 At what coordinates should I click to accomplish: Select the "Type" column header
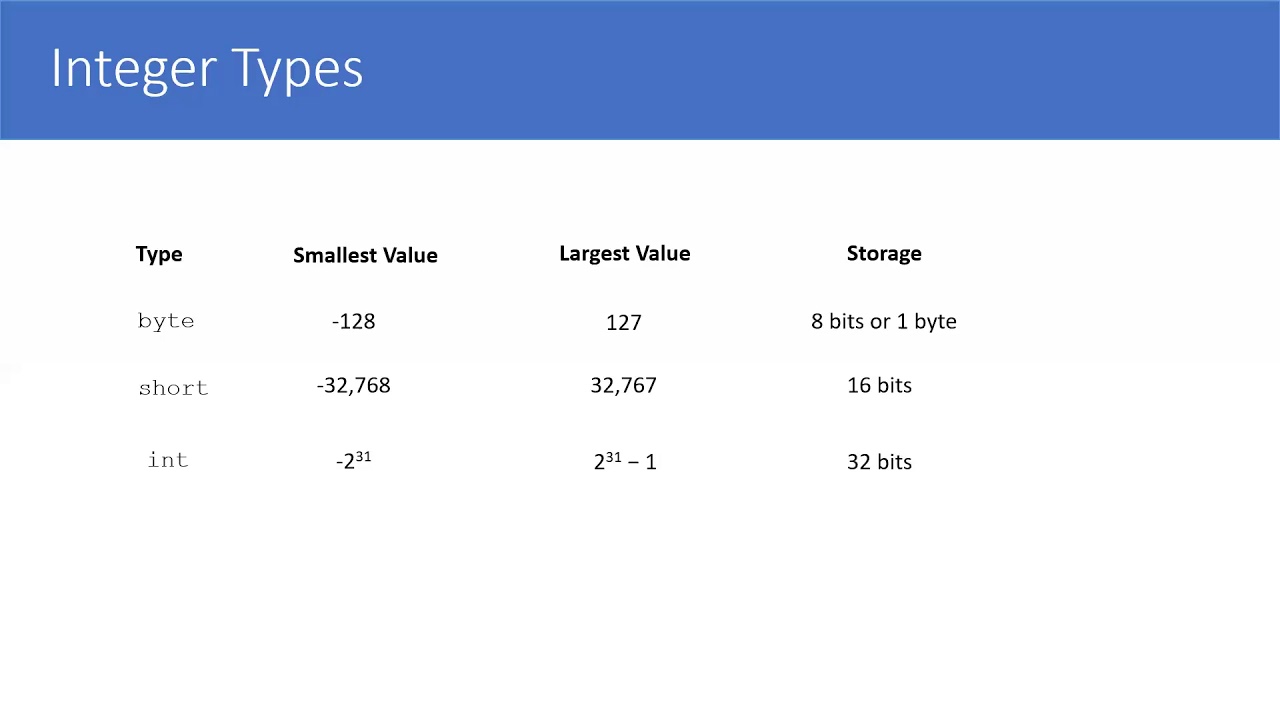(159, 254)
